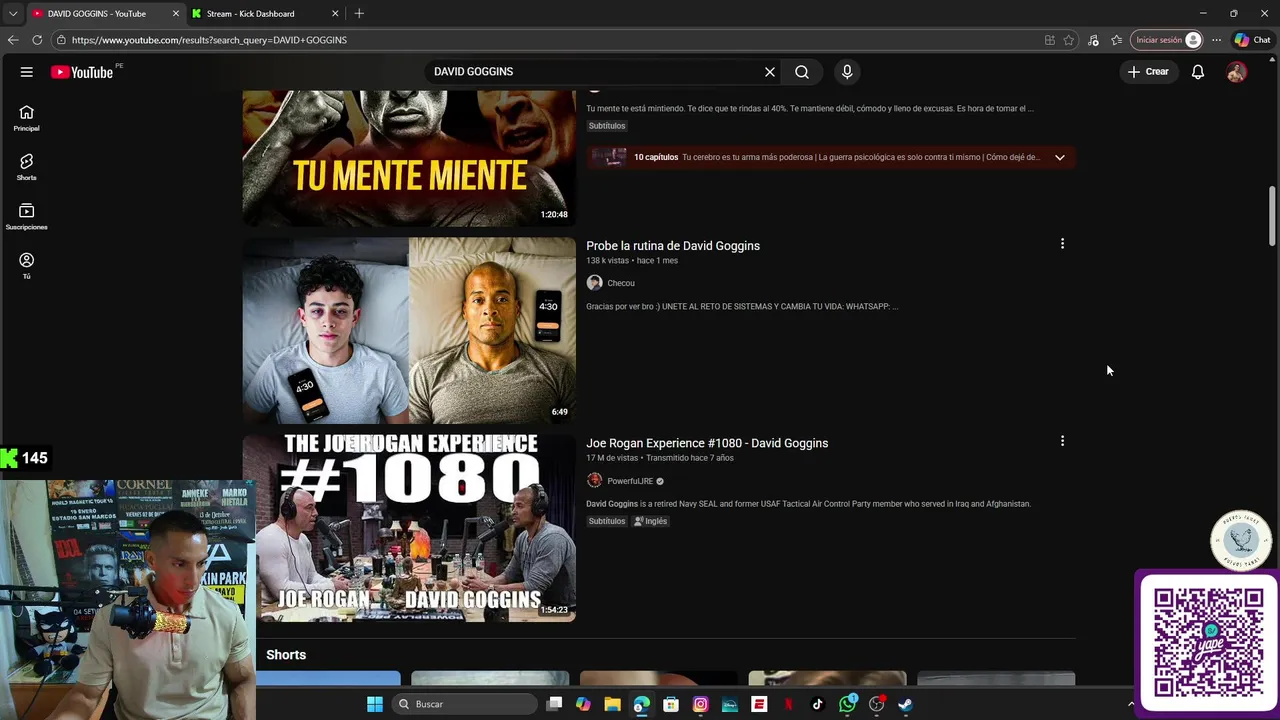Viewport: 1280px width, 720px height.
Task: Open options for Joe Rogan #1080 video
Action: [x=1062, y=441]
